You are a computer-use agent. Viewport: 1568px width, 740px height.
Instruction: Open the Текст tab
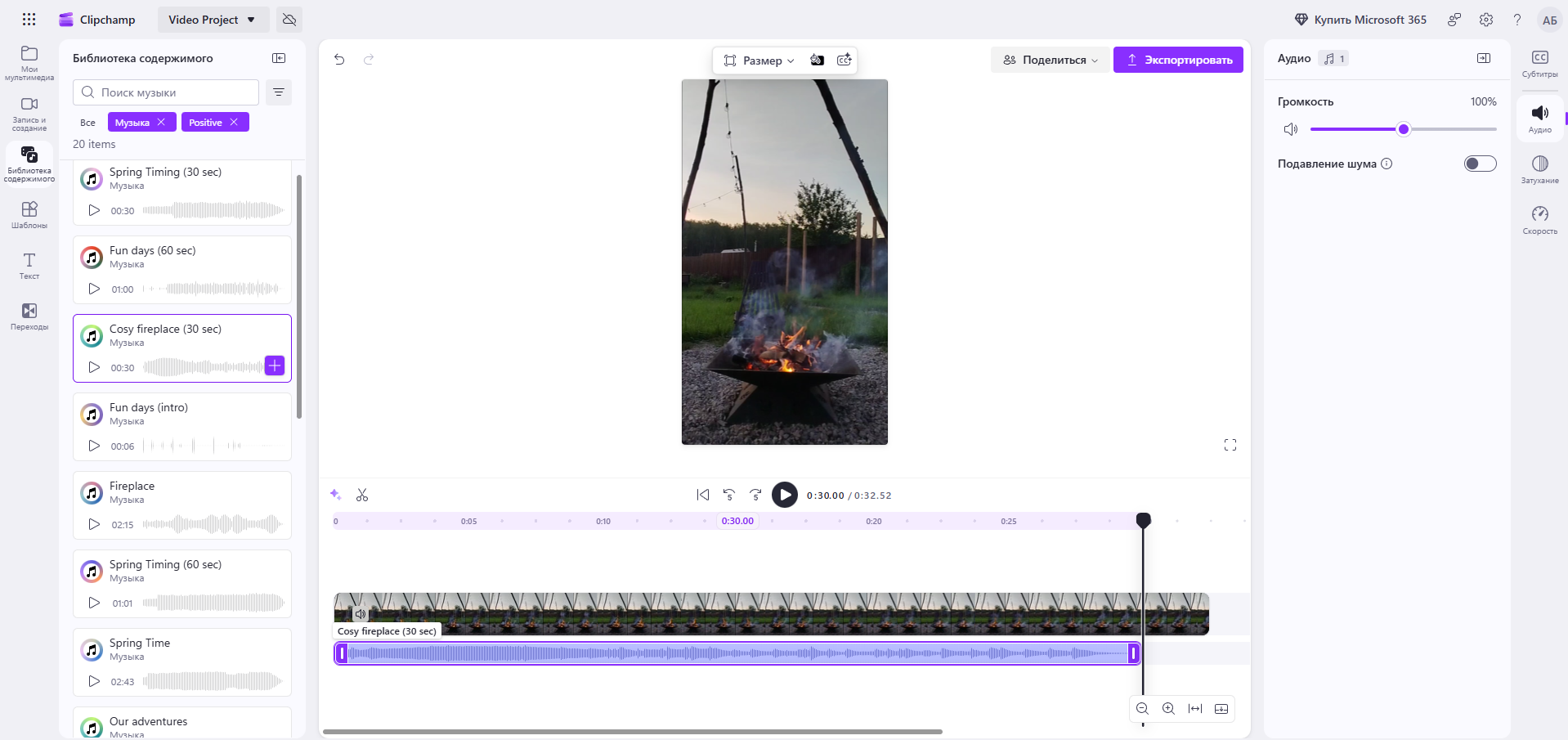(x=29, y=266)
